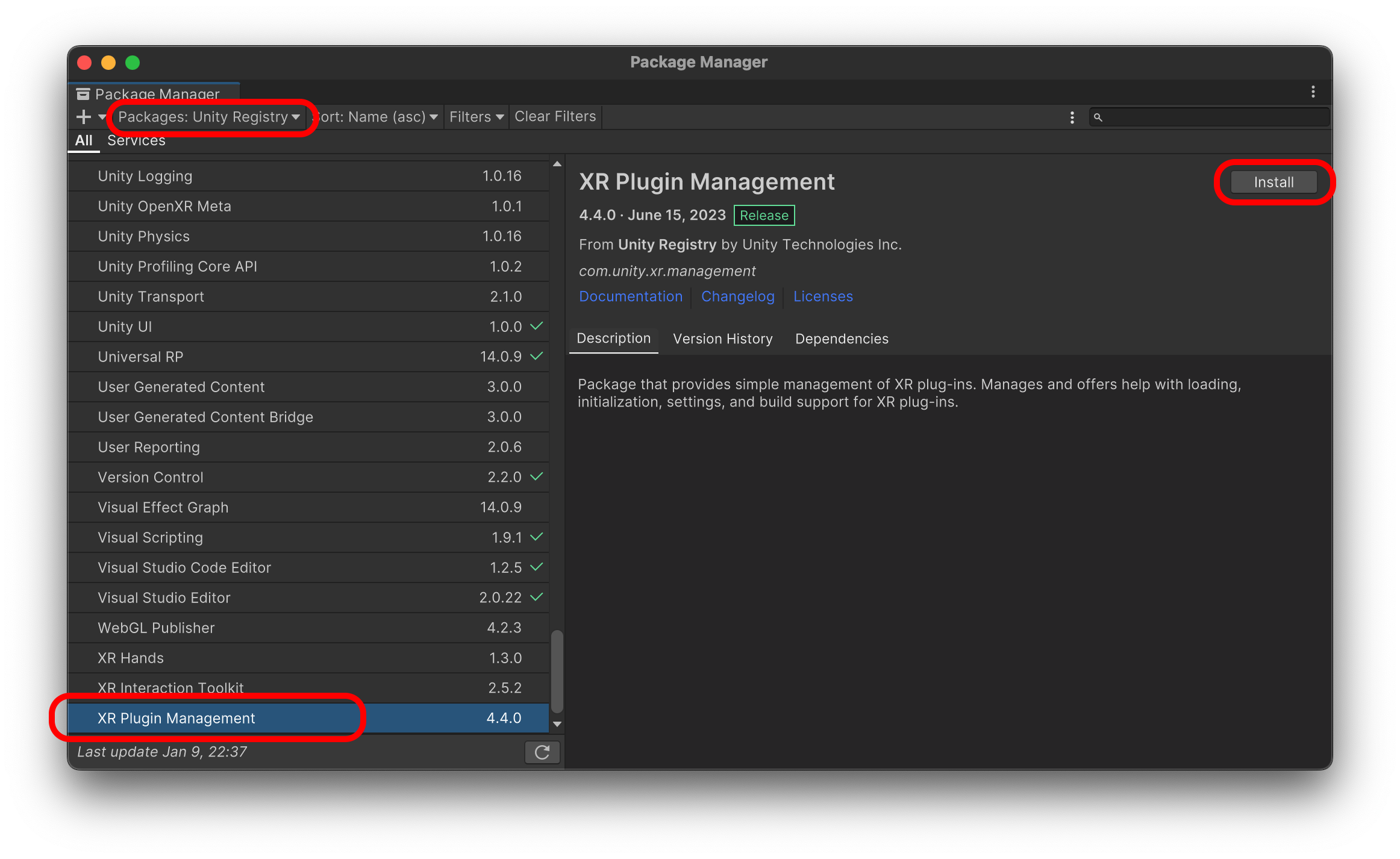Click the plus add package icon
1400x859 pixels.
[x=84, y=117]
